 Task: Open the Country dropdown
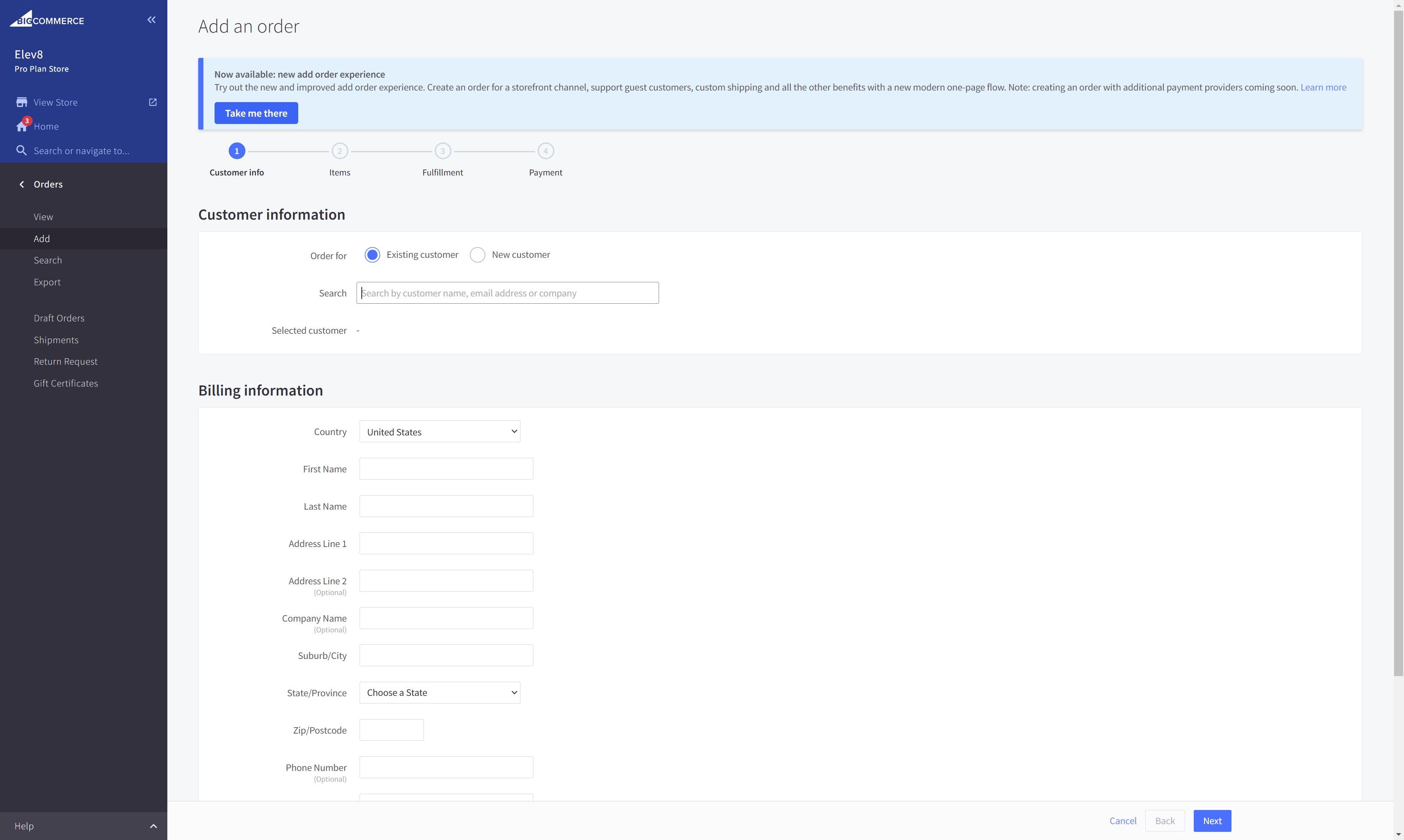439,432
